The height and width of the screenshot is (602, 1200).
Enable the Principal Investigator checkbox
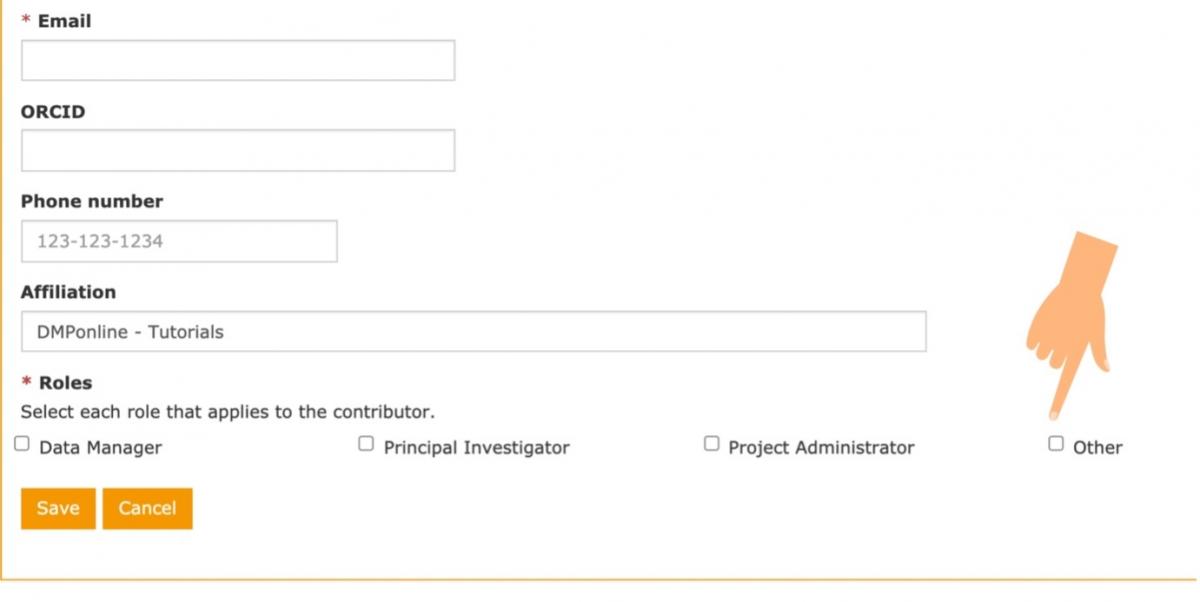coord(366,444)
